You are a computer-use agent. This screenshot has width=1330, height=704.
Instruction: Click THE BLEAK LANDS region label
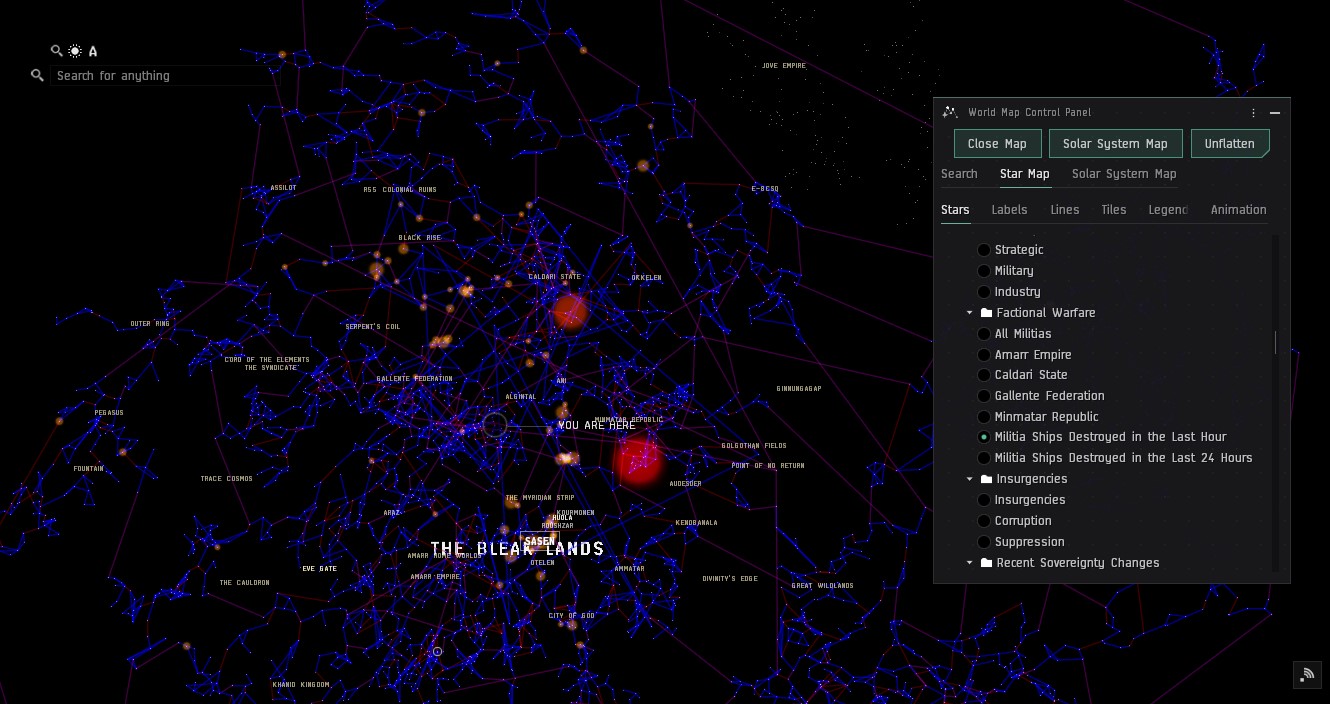click(517, 549)
